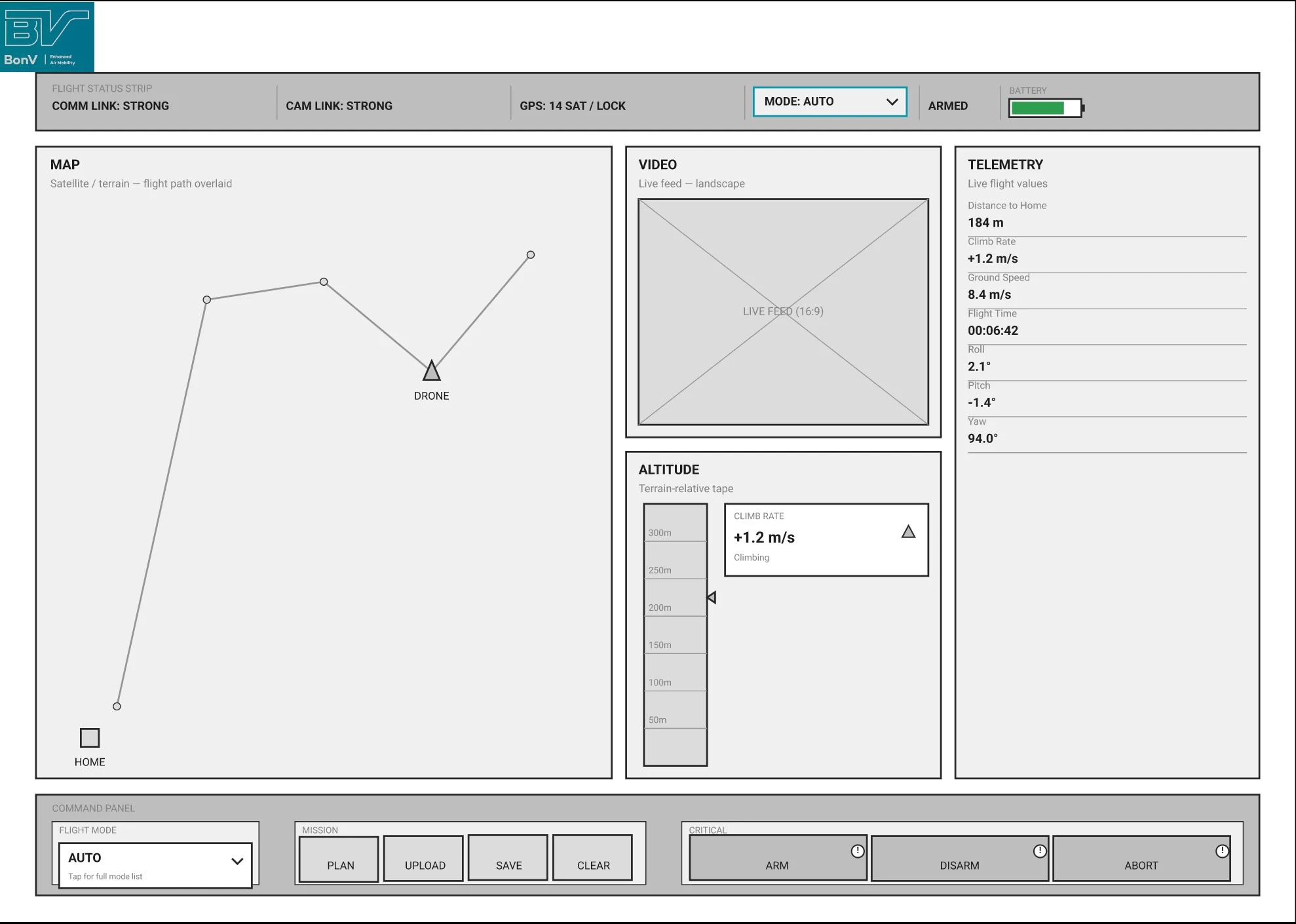Image resolution: width=1296 pixels, height=924 pixels.
Task: Click the CLIMB RATE card in altitude panel
Action: coord(826,540)
